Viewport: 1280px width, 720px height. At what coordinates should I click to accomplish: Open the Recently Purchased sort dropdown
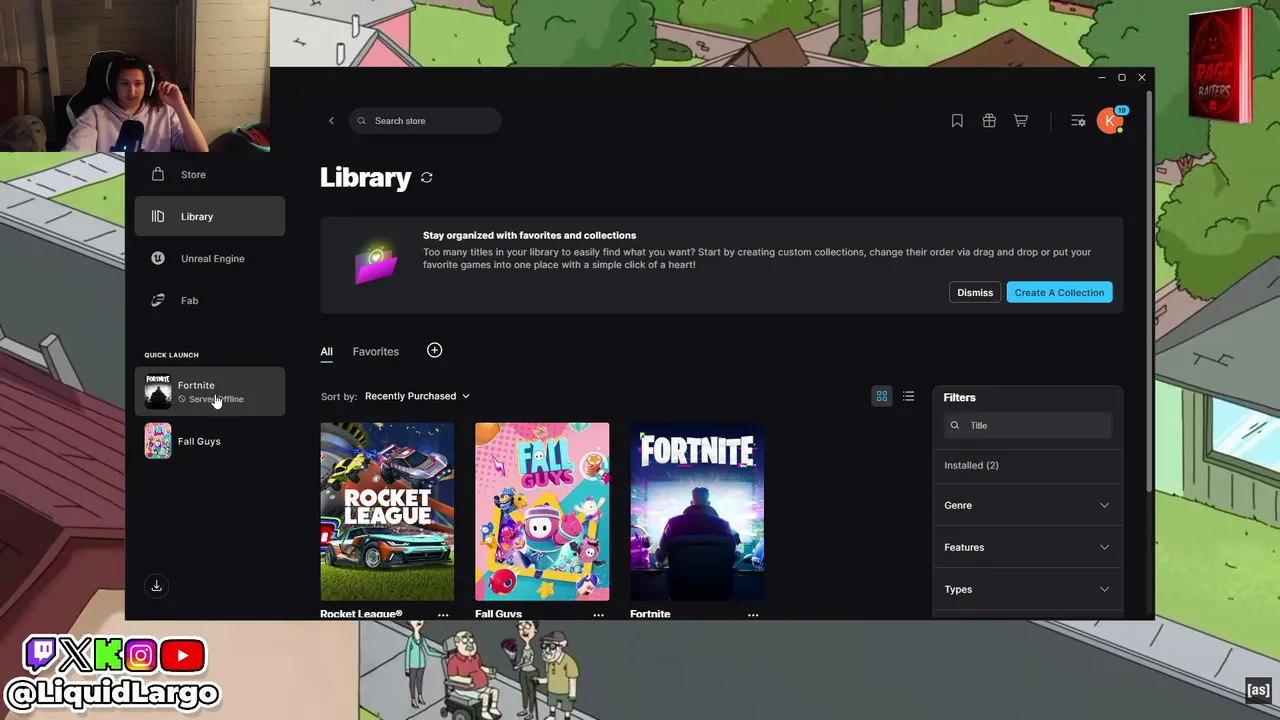417,396
